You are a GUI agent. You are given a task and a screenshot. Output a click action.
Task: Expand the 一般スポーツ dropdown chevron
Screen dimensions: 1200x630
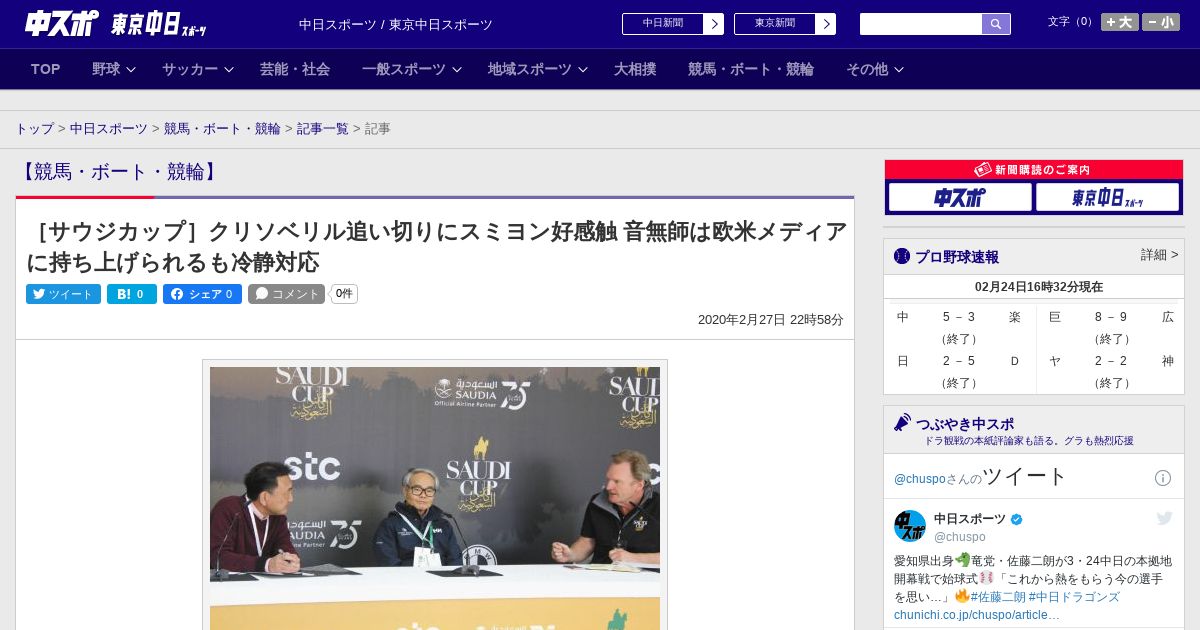[x=457, y=69]
